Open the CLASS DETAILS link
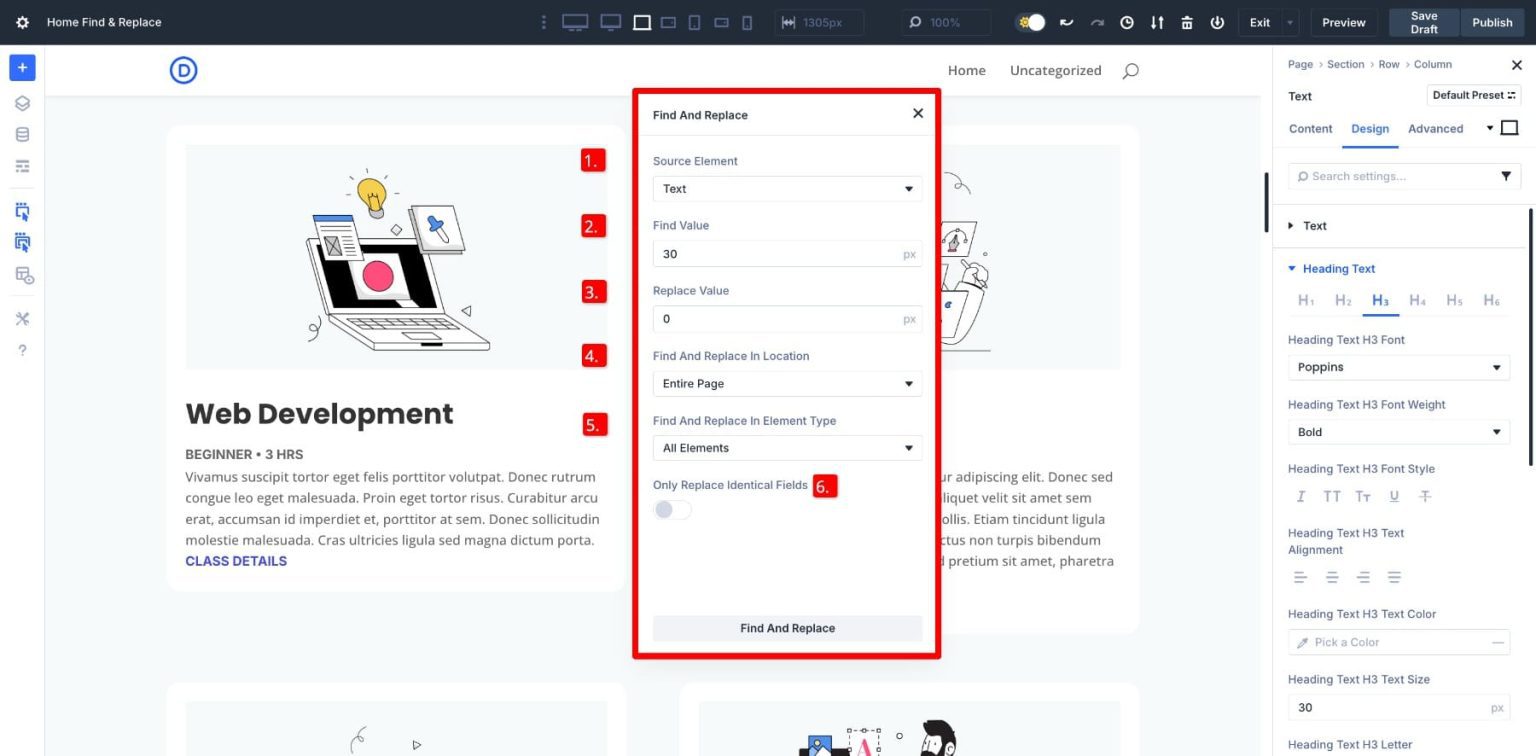The height and width of the screenshot is (756, 1536). 235,561
